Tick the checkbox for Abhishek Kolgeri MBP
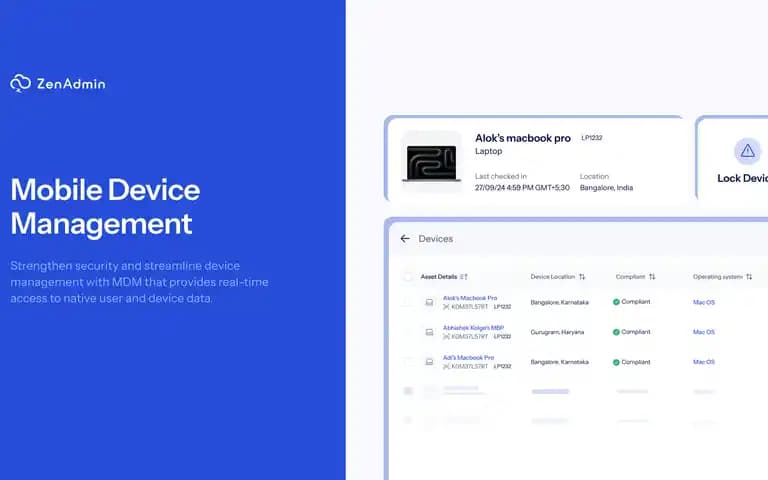 (408, 332)
